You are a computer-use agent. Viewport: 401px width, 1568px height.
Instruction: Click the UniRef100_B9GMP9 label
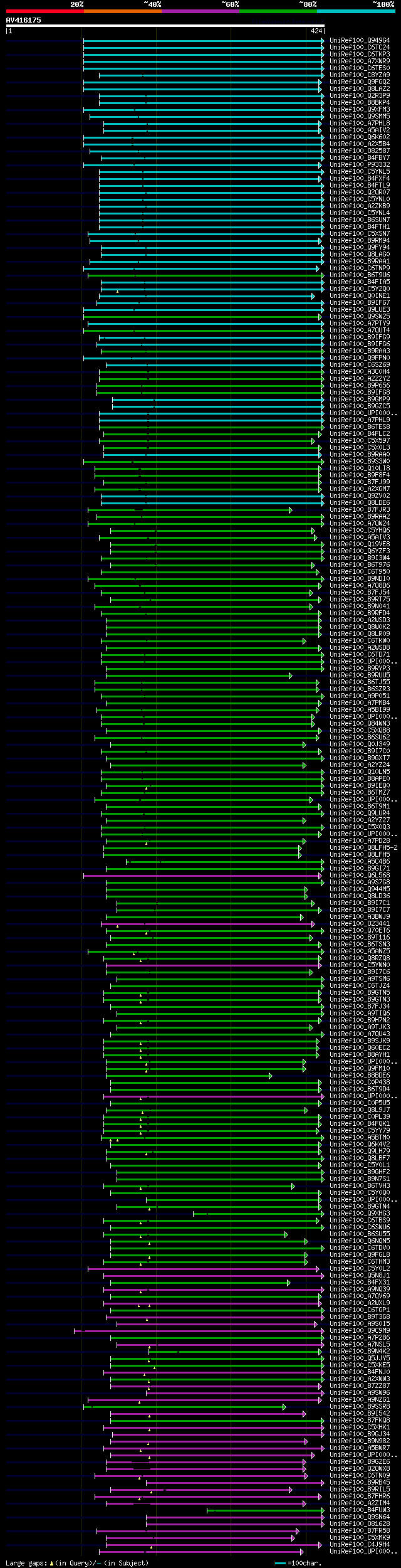click(x=360, y=399)
